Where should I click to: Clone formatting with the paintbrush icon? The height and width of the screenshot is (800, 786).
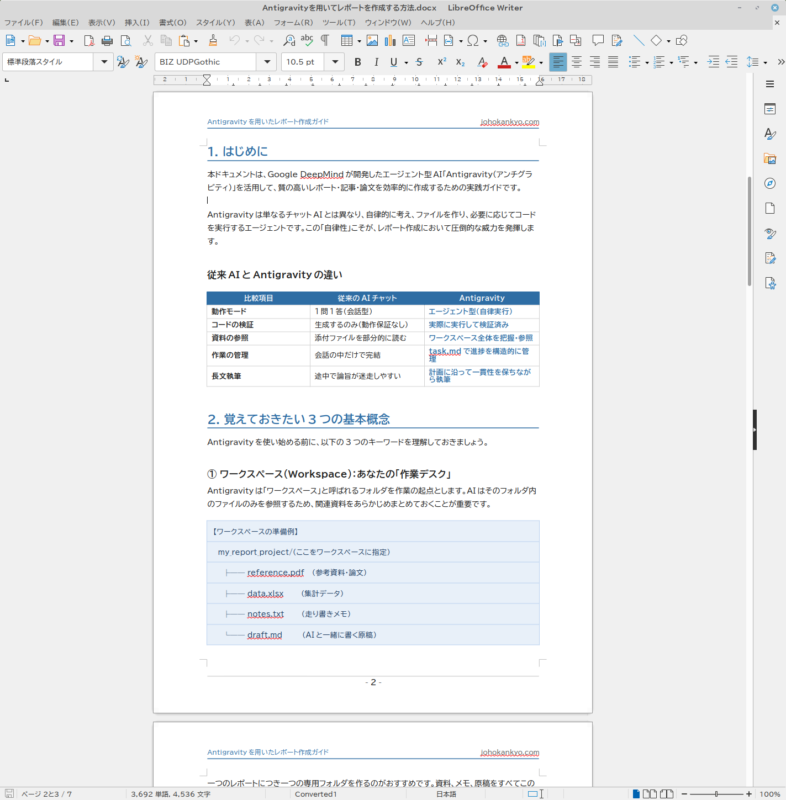coord(212,41)
